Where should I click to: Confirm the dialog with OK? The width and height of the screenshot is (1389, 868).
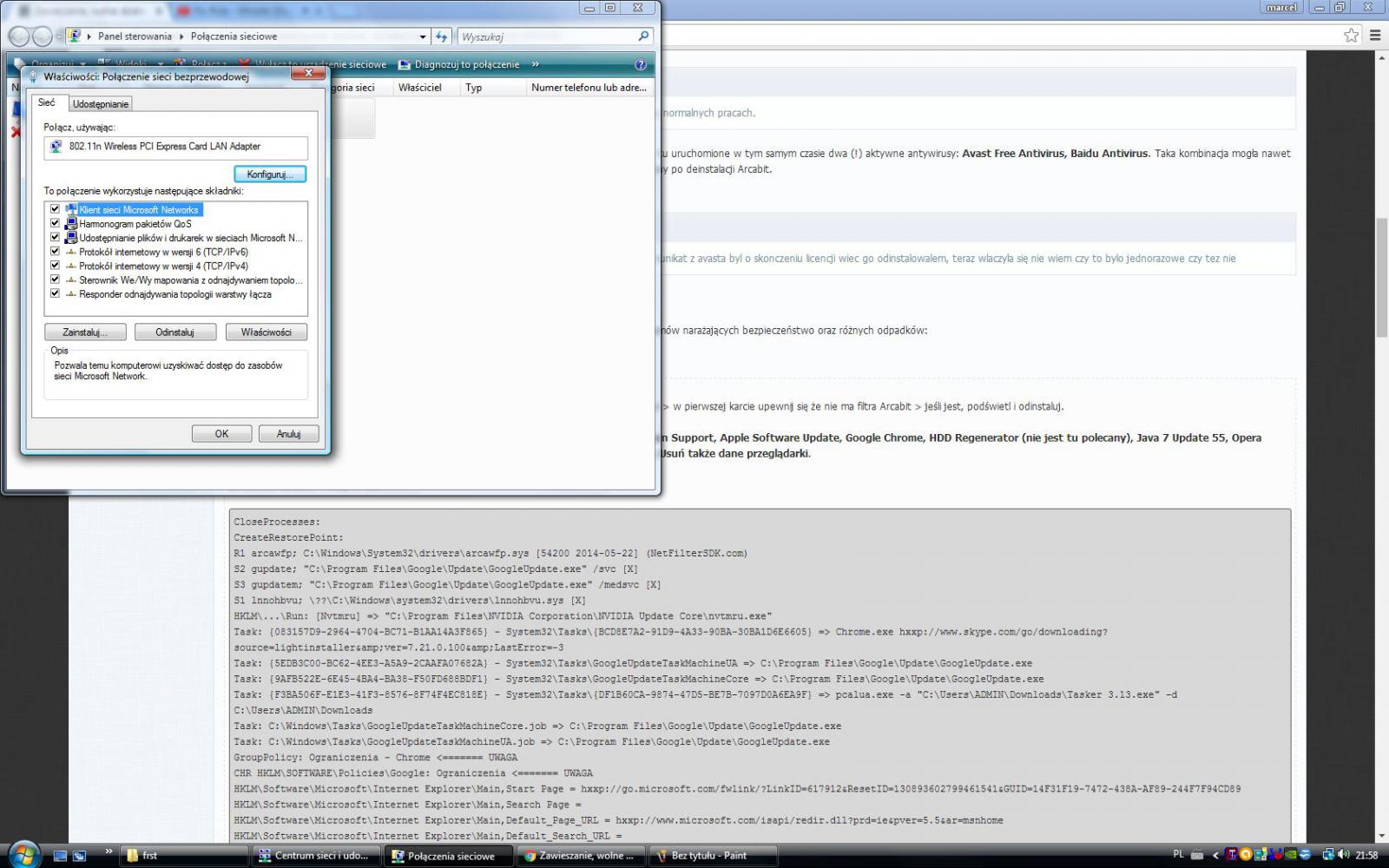(x=222, y=434)
